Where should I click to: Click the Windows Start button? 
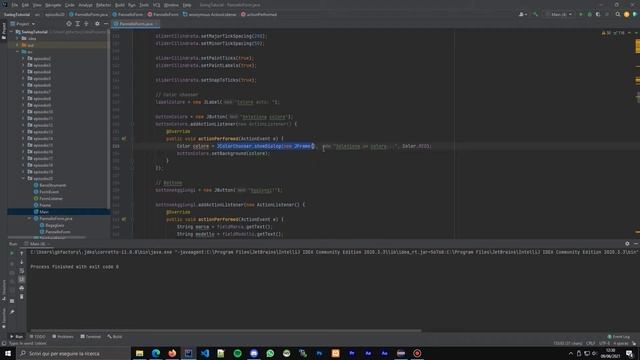click(x=8, y=353)
